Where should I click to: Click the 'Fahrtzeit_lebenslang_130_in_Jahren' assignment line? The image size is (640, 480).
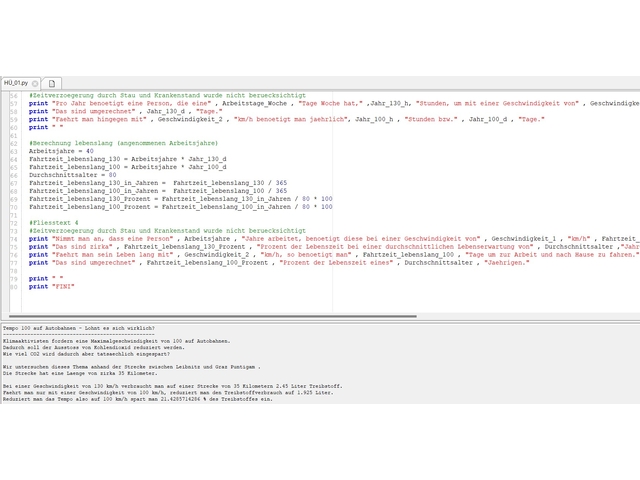[158, 183]
